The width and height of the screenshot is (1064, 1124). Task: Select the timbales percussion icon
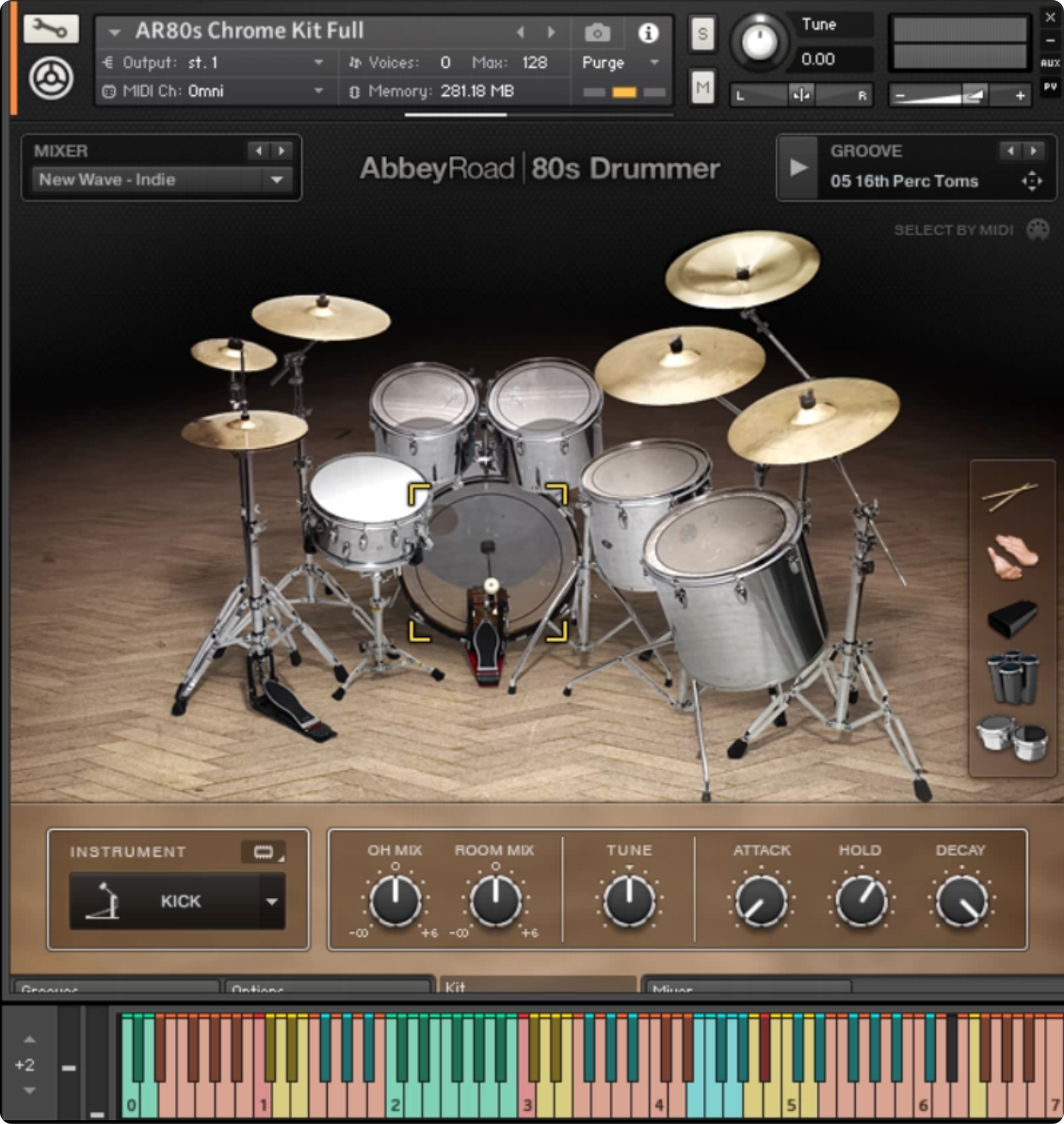coord(1011,739)
